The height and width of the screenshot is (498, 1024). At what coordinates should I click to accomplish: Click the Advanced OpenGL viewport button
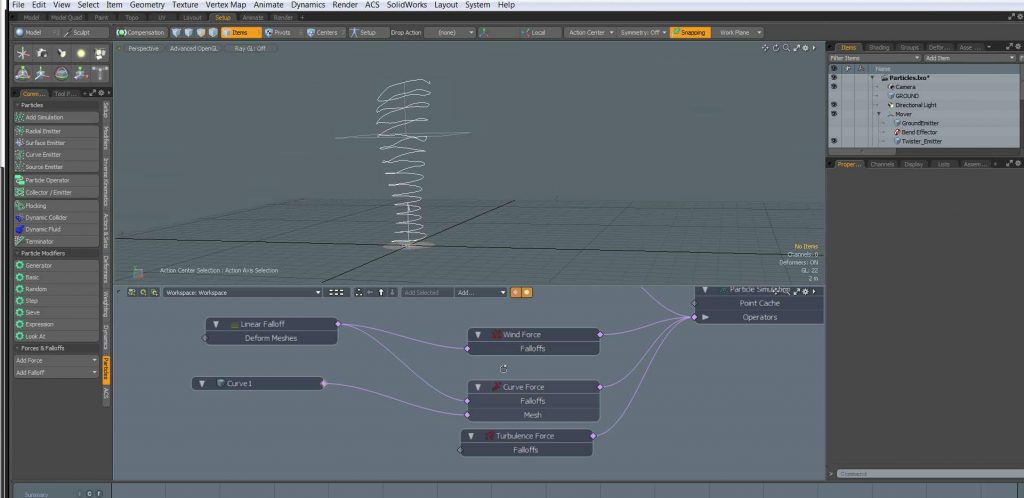click(192, 48)
